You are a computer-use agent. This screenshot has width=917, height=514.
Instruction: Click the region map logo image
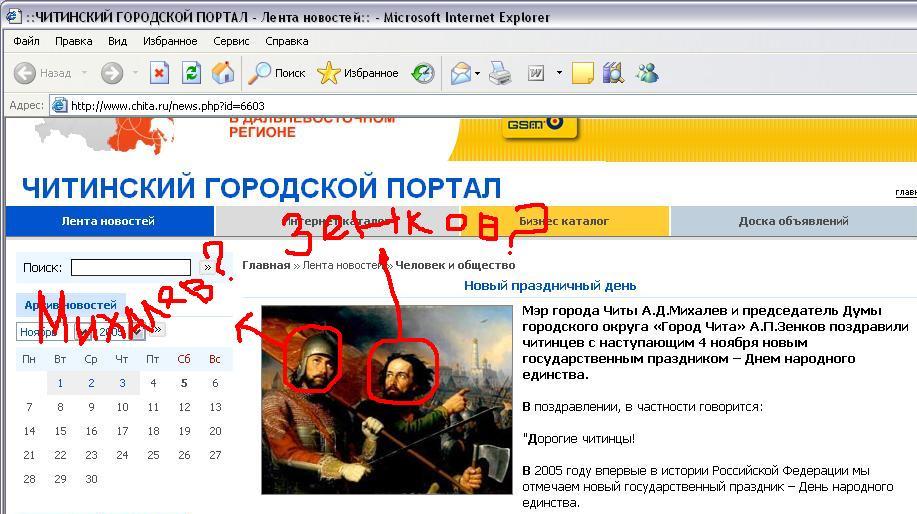click(x=105, y=136)
